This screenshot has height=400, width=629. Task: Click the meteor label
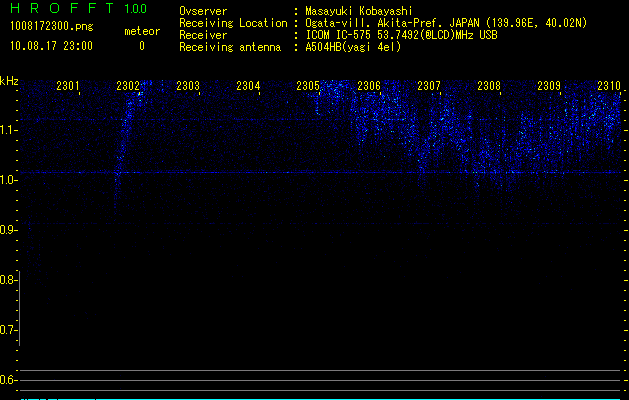point(142,31)
